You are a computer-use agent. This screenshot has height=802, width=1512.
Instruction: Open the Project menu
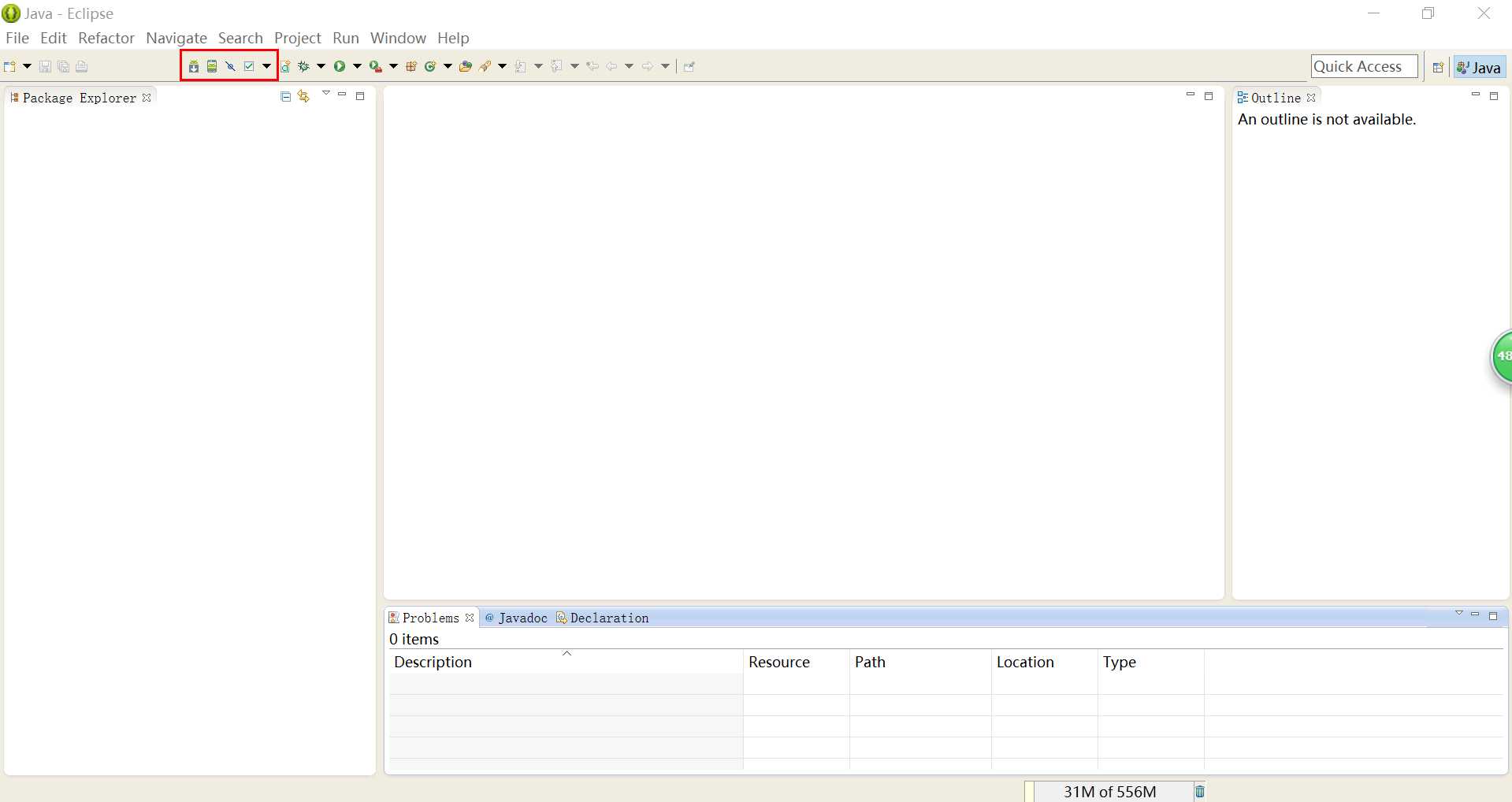click(298, 38)
